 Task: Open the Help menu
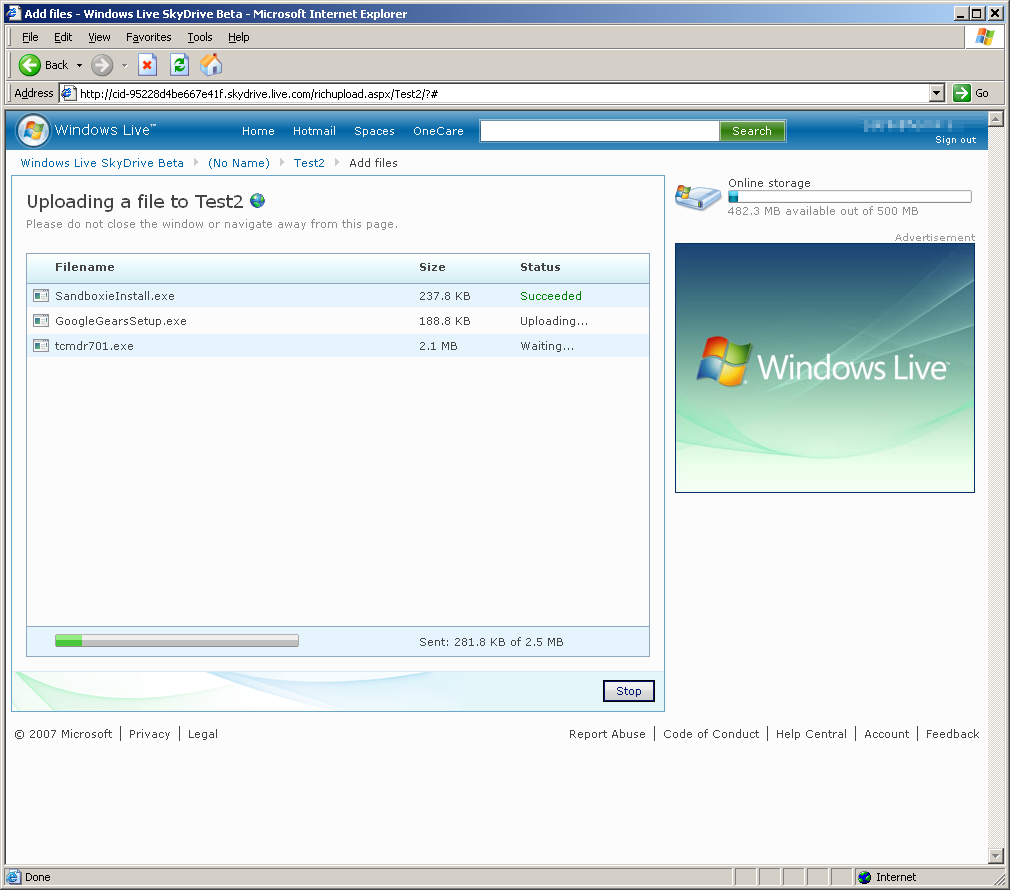coord(238,37)
